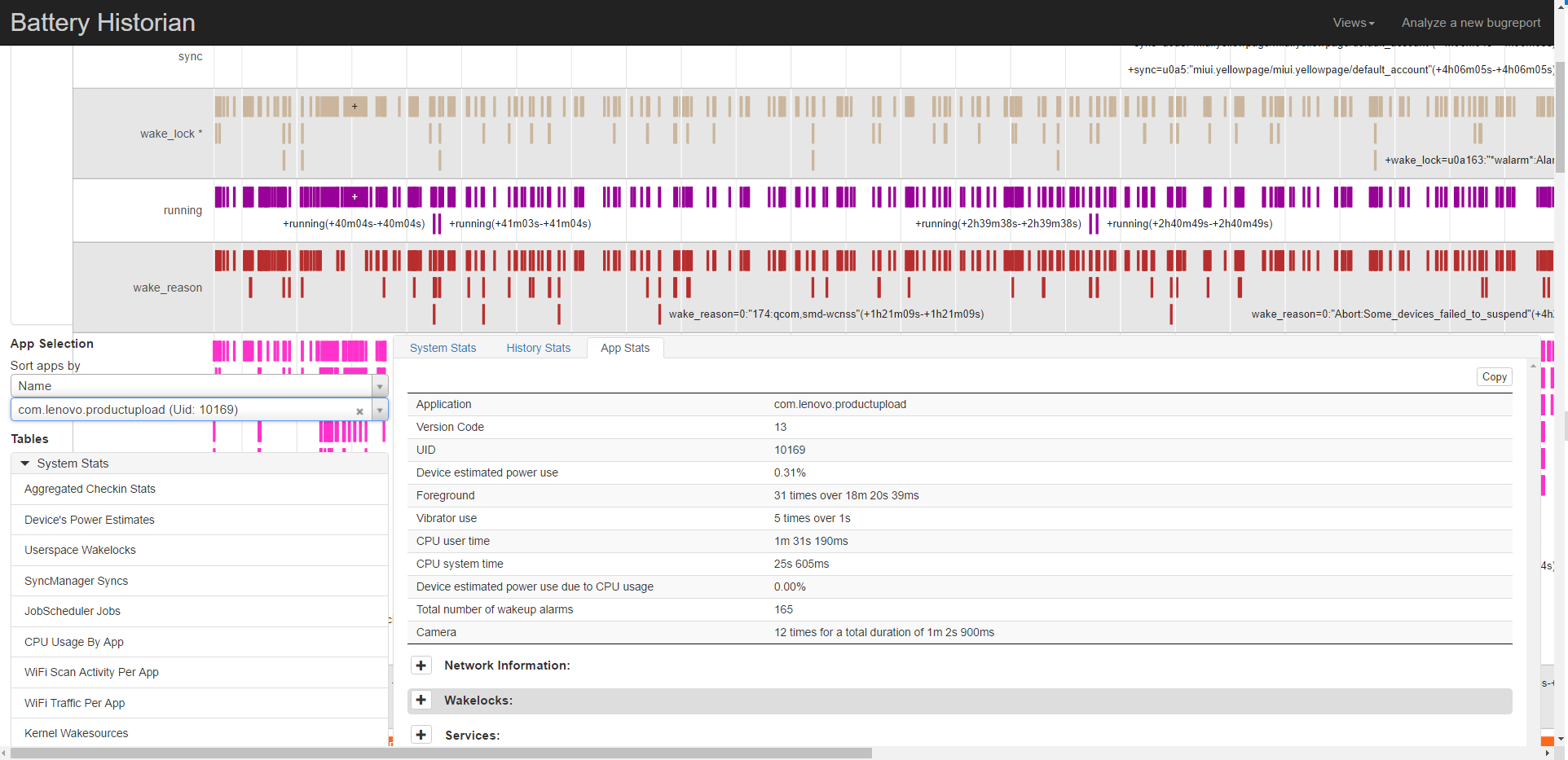Open the app selection dropdown arrow
This screenshot has height=760, width=1568.
point(380,410)
